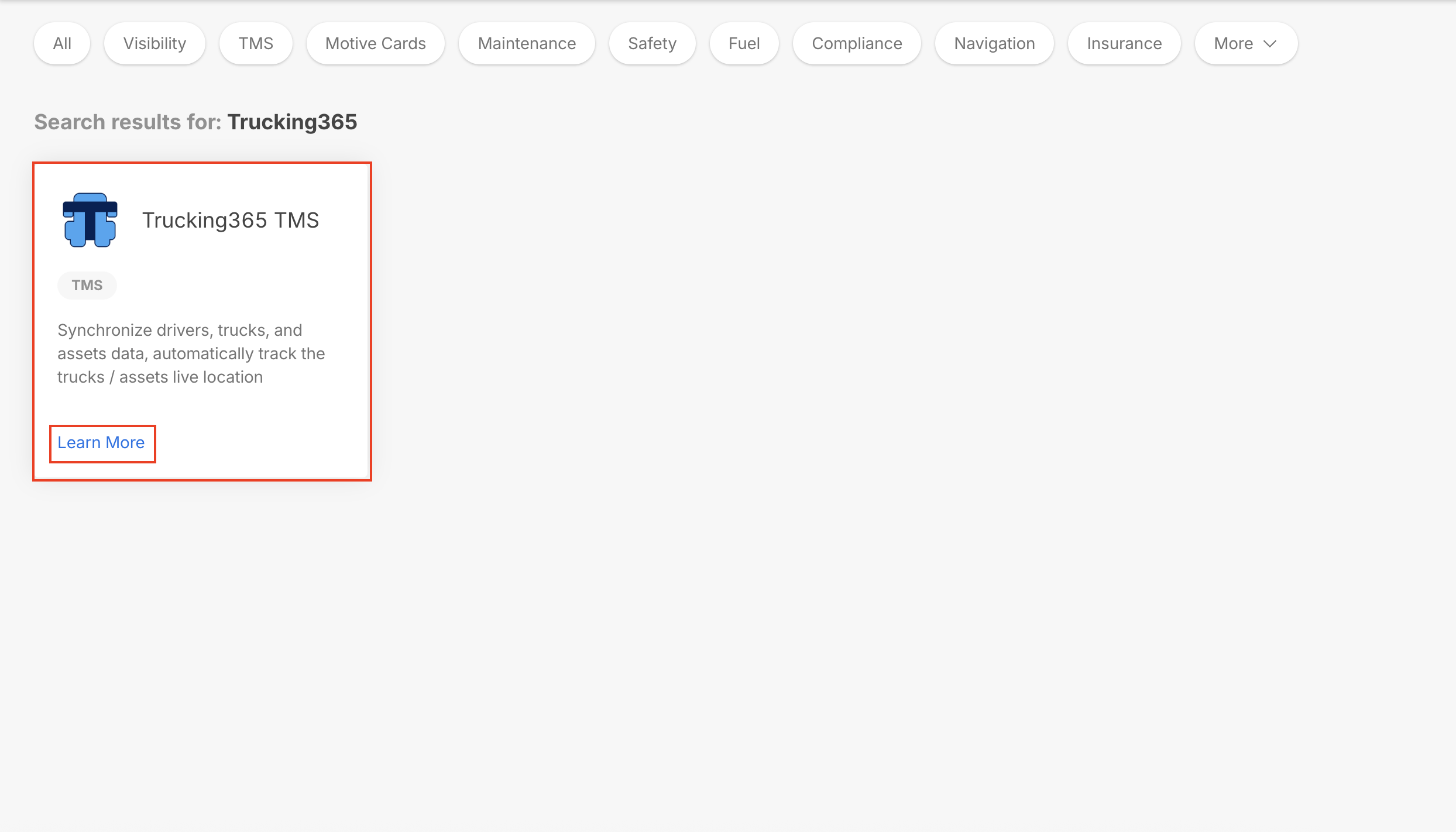The image size is (1456, 832).
Task: Choose the TMS category filter pill
Action: [256, 43]
